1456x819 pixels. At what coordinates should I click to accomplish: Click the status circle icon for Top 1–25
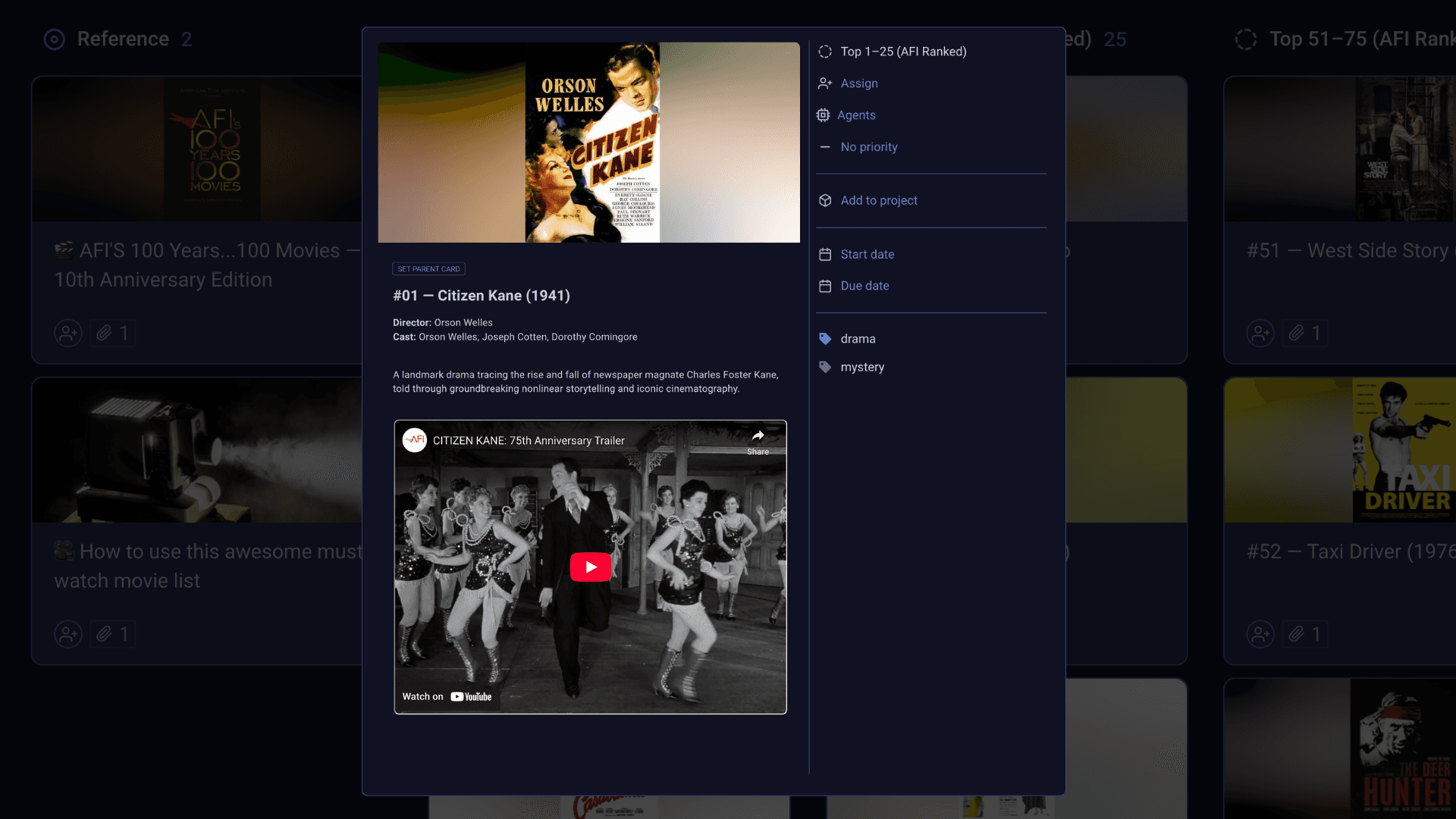825,52
